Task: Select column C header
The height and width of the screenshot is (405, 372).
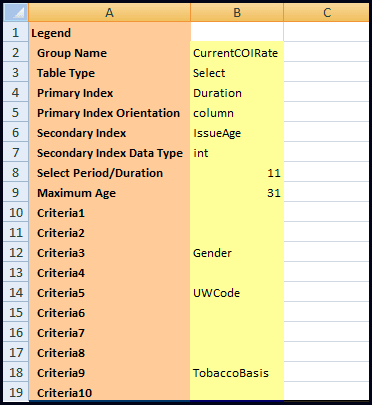Action: pyautogui.click(x=327, y=12)
